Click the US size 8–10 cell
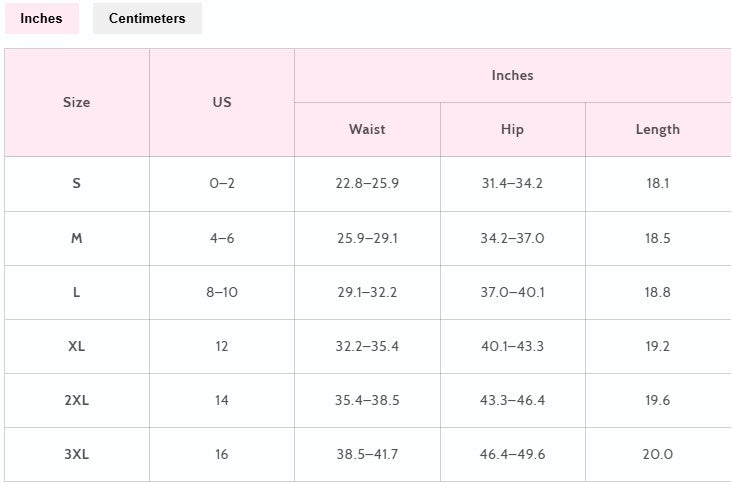The image size is (733, 483). (222, 292)
